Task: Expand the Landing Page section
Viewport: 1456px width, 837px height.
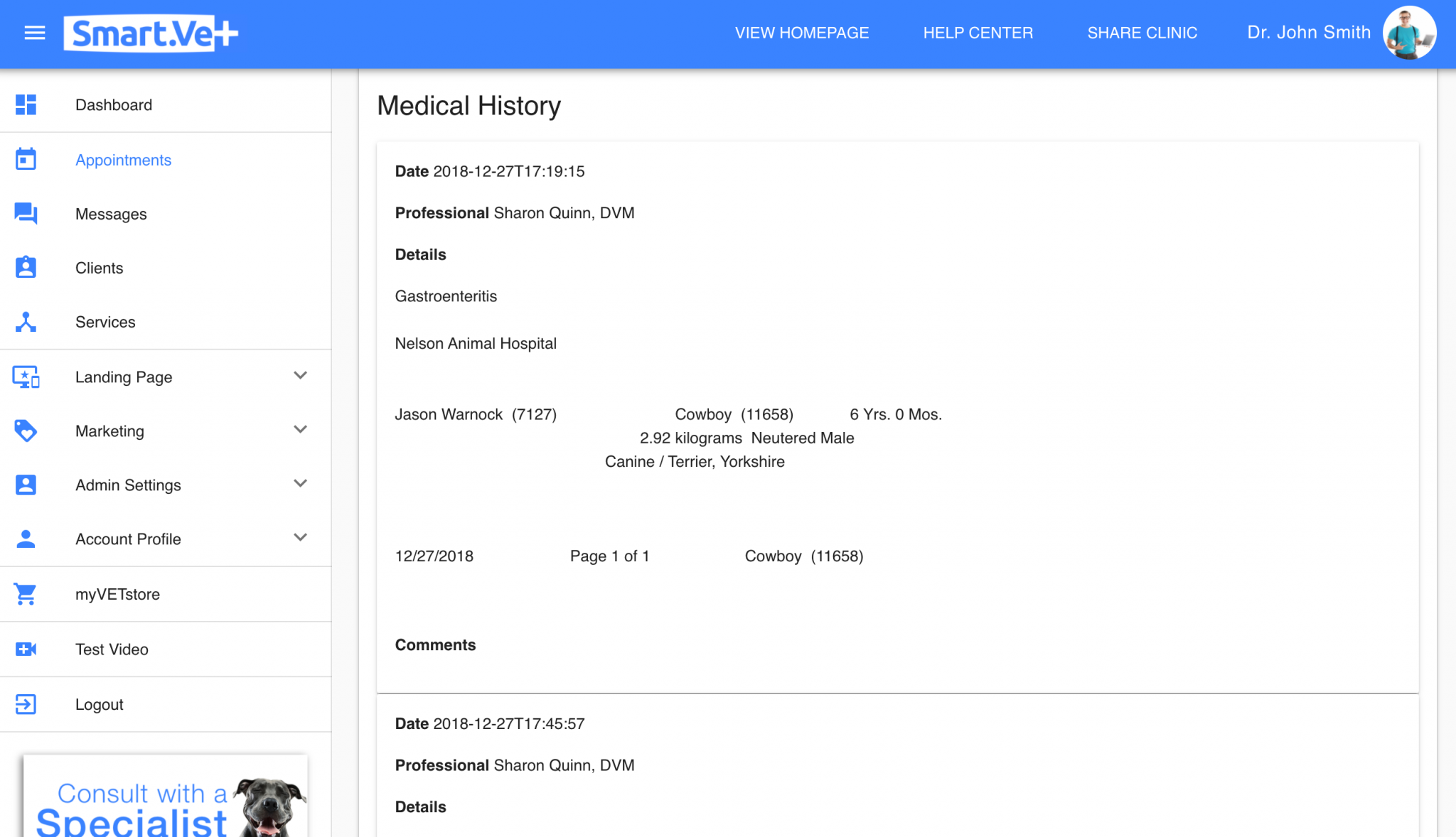Action: coord(300,376)
